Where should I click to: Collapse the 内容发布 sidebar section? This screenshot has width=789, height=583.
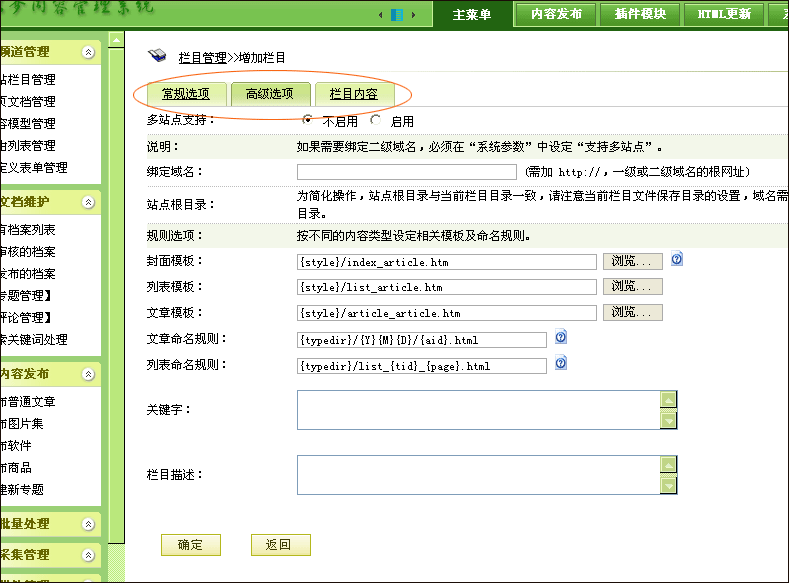tap(88, 374)
